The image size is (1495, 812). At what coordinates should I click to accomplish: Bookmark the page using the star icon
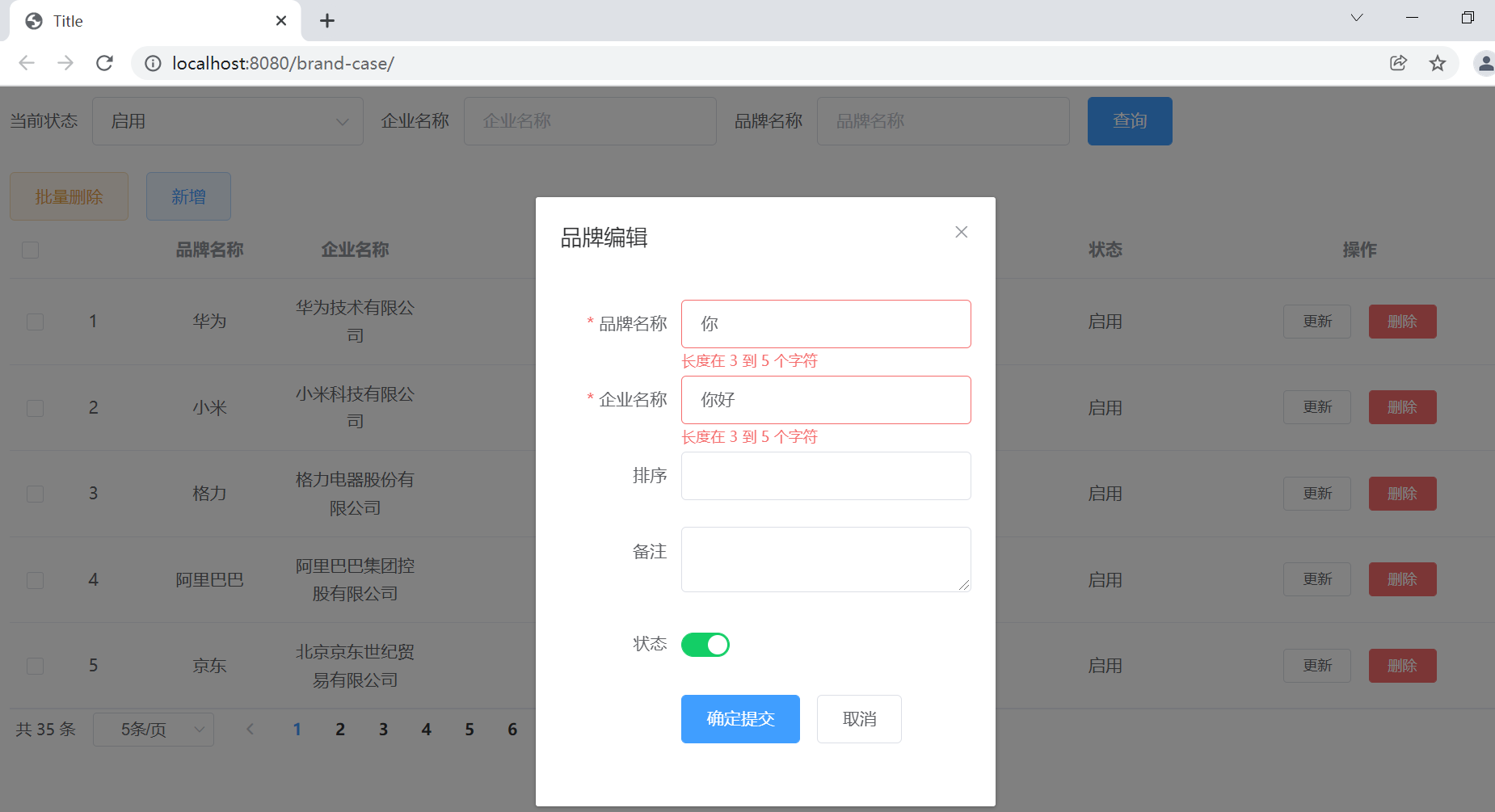click(1438, 63)
